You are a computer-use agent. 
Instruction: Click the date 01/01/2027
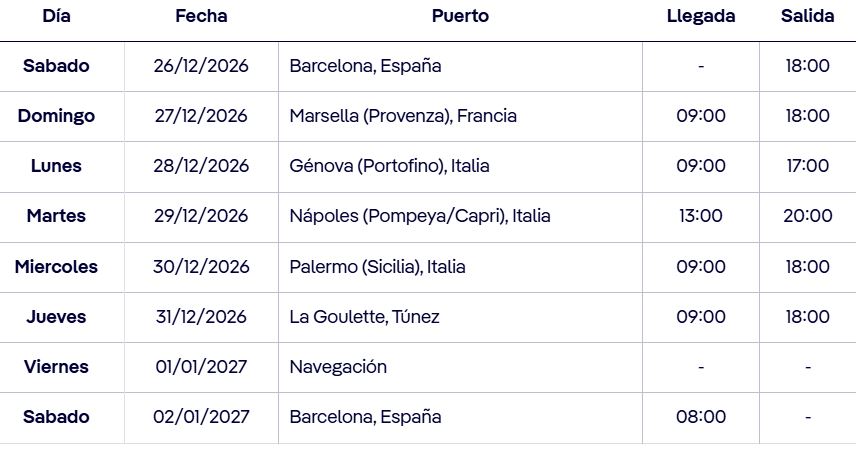coord(201,367)
